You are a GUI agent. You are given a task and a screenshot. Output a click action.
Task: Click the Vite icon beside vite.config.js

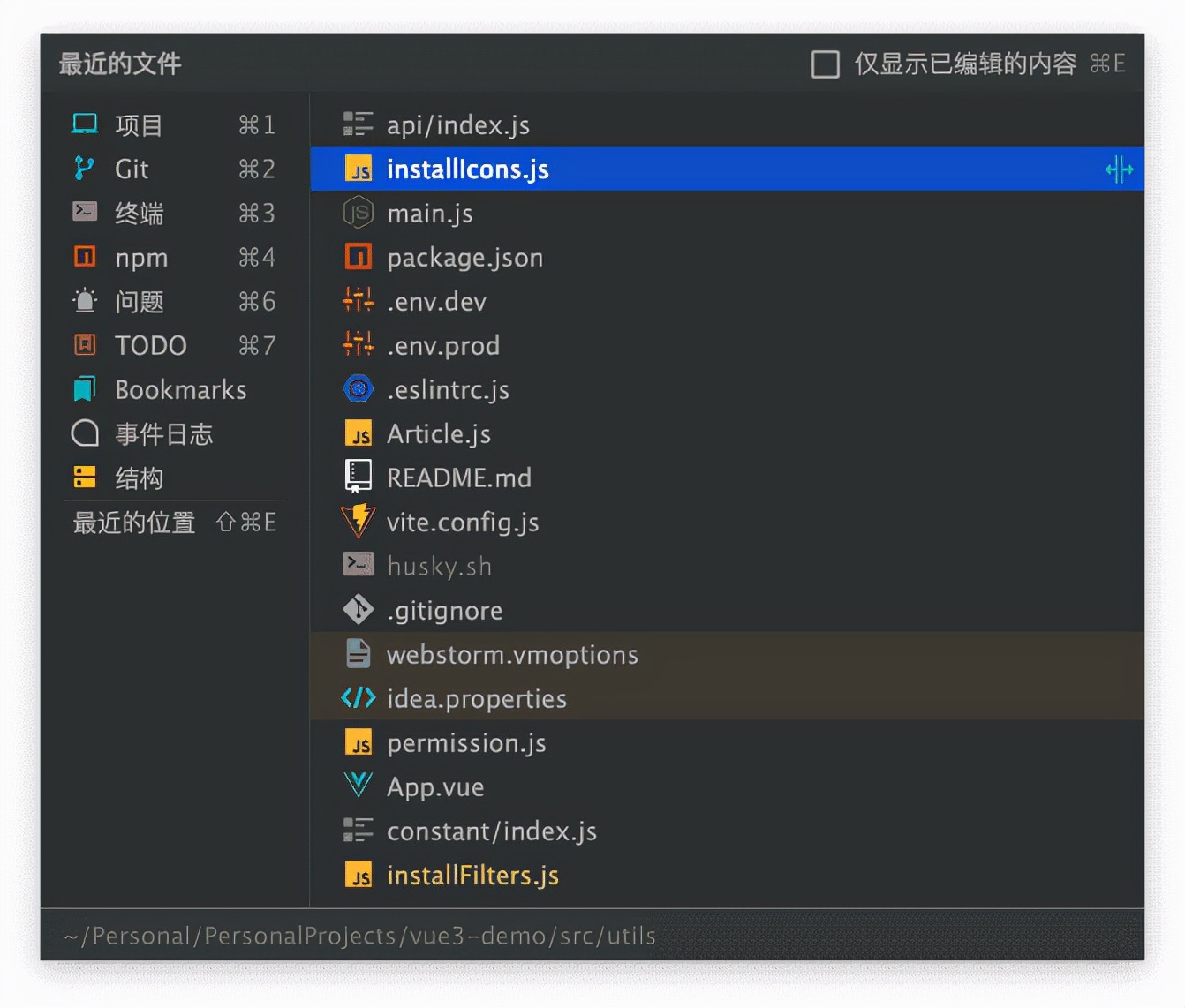click(358, 521)
